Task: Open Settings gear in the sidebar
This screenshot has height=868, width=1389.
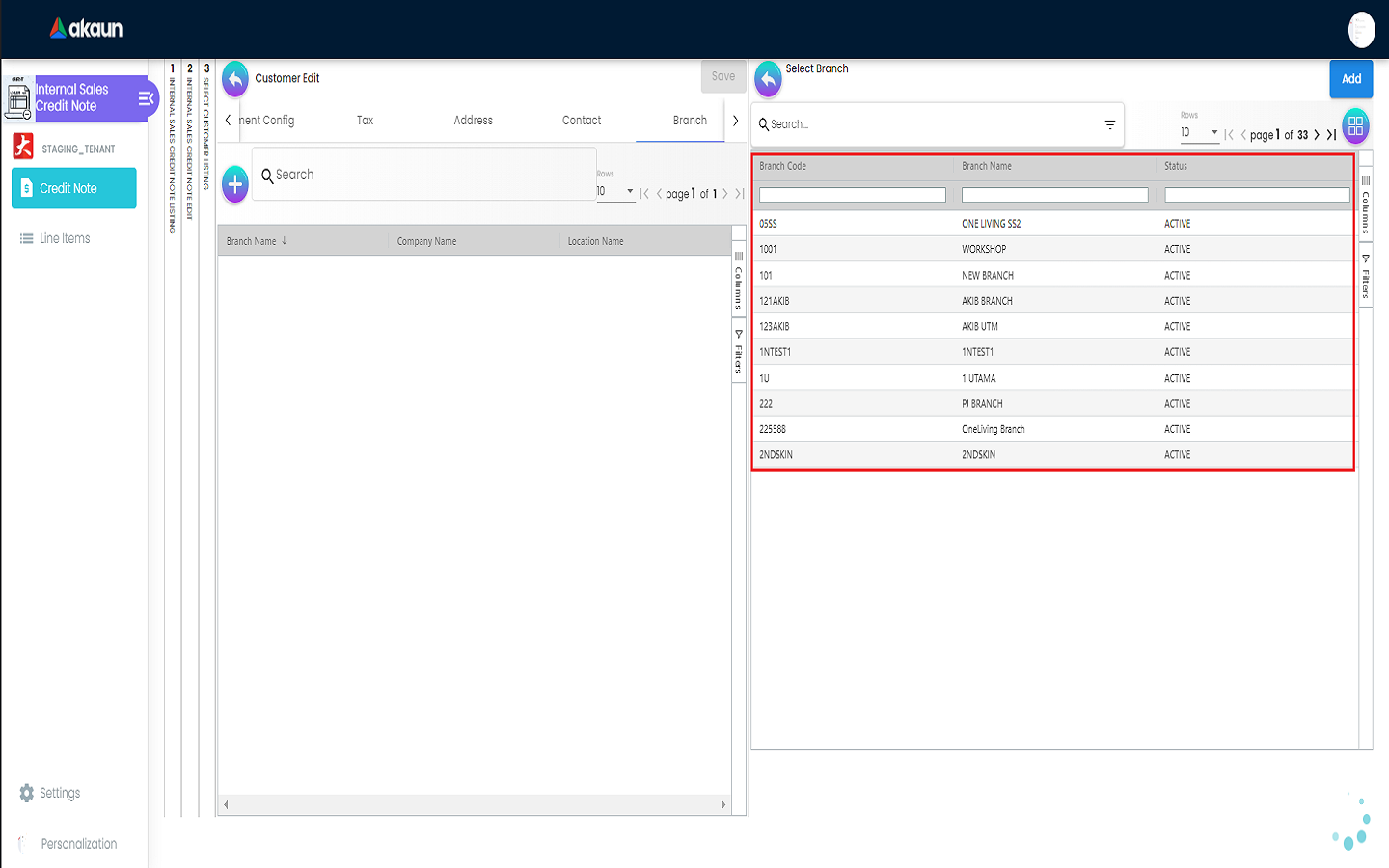Action: coord(27,793)
